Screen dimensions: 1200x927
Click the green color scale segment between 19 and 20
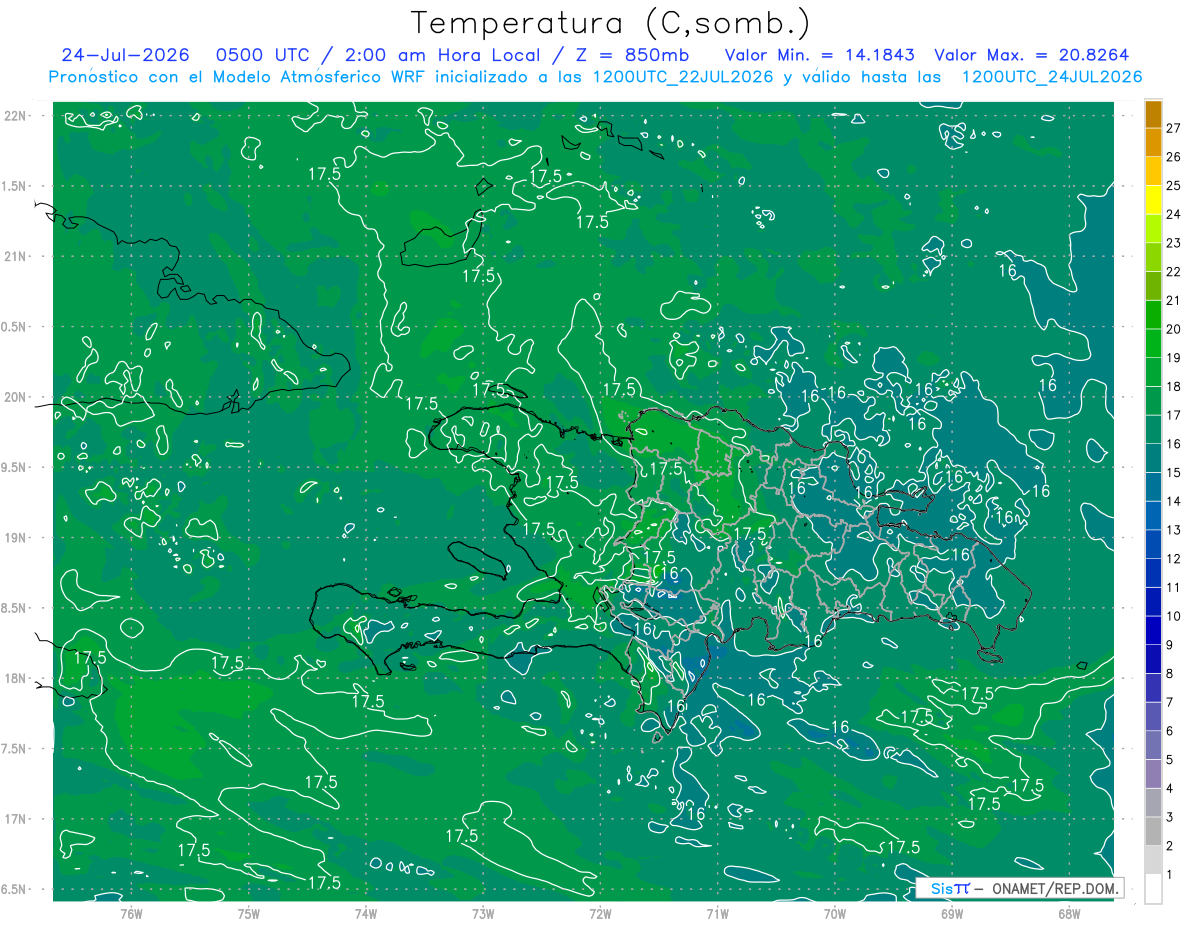tap(1153, 344)
